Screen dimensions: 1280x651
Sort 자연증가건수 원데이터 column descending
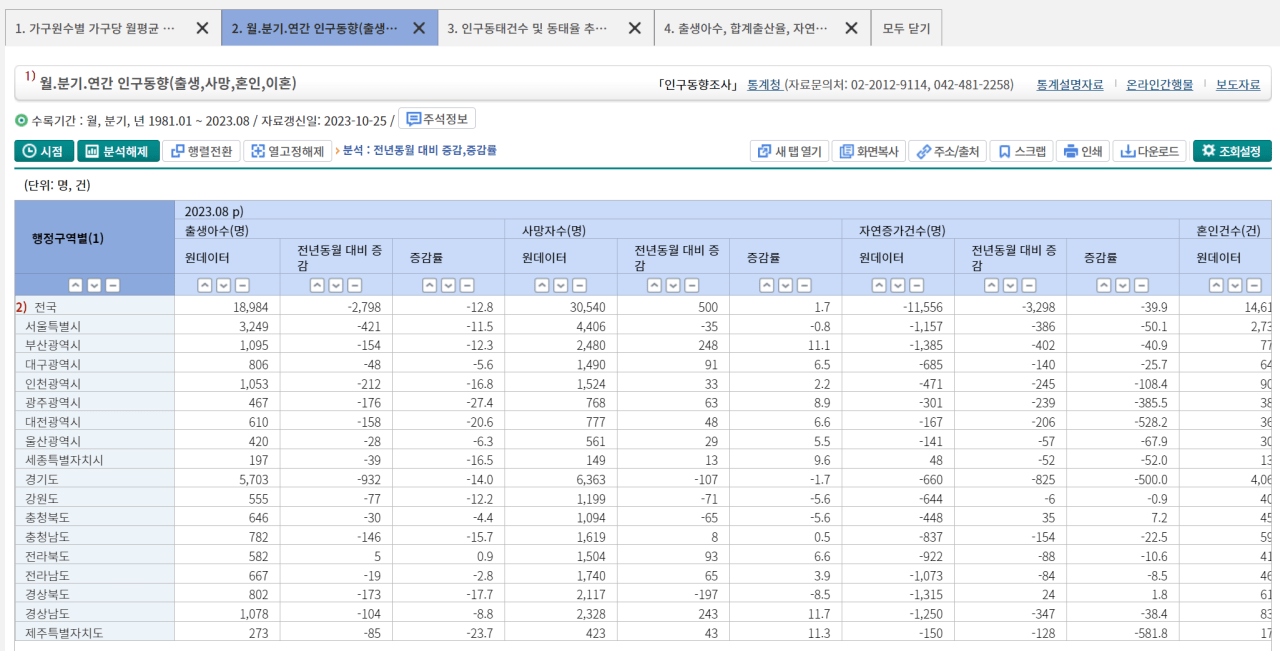click(898, 285)
